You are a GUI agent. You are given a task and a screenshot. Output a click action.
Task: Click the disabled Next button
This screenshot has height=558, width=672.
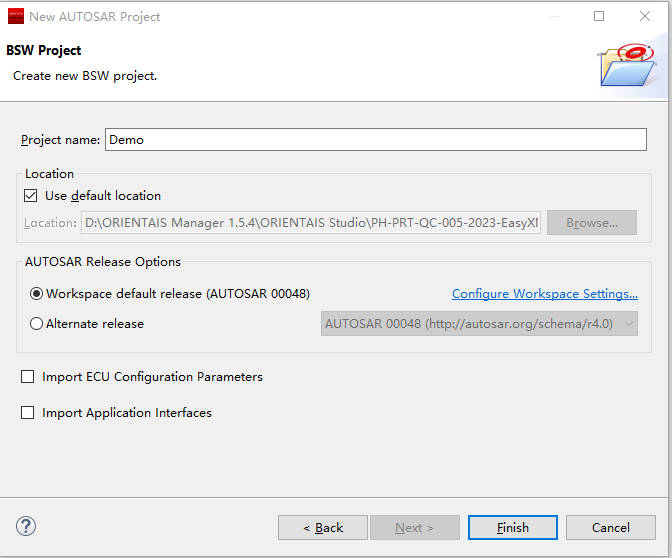tap(414, 527)
